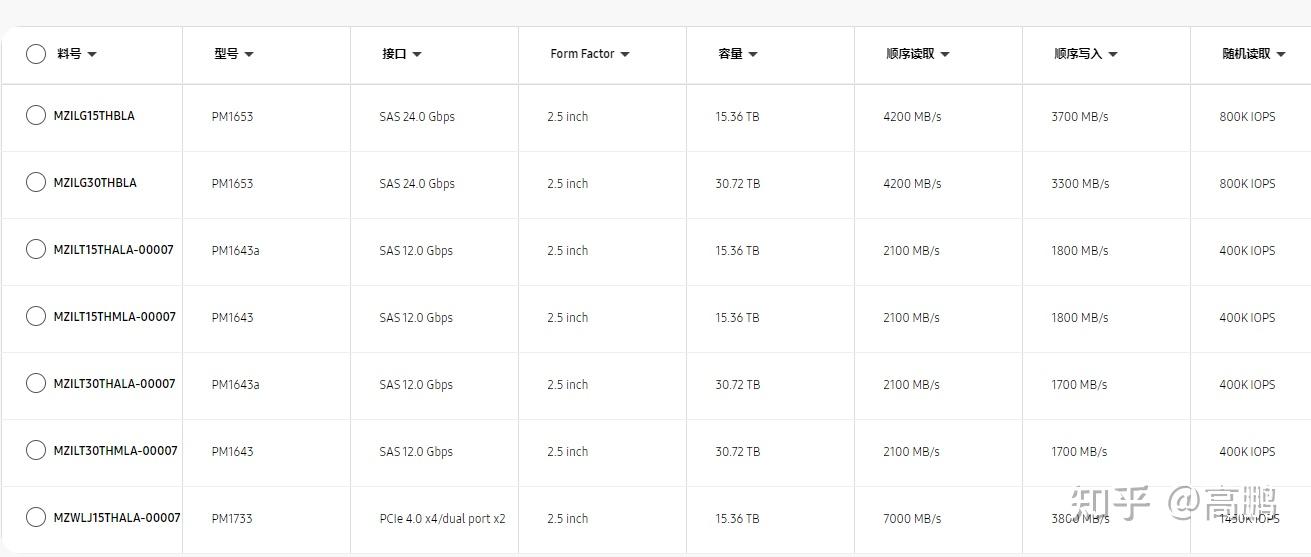The height and width of the screenshot is (557, 1311).
Task: Expand the 型号 column filter arrow
Action: [x=249, y=54]
